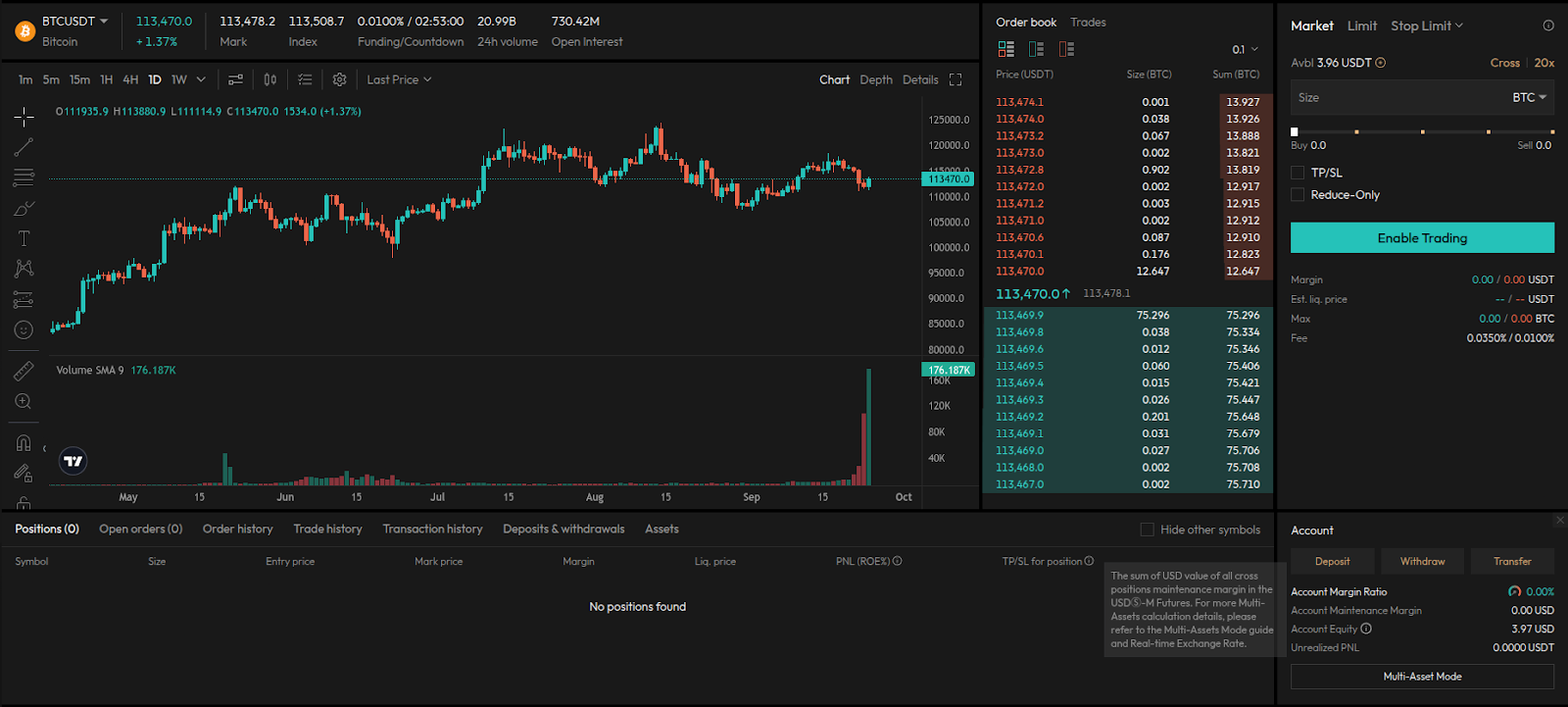This screenshot has width=1568, height=707.
Task: Click the Withdraw button
Action: pos(1422,561)
